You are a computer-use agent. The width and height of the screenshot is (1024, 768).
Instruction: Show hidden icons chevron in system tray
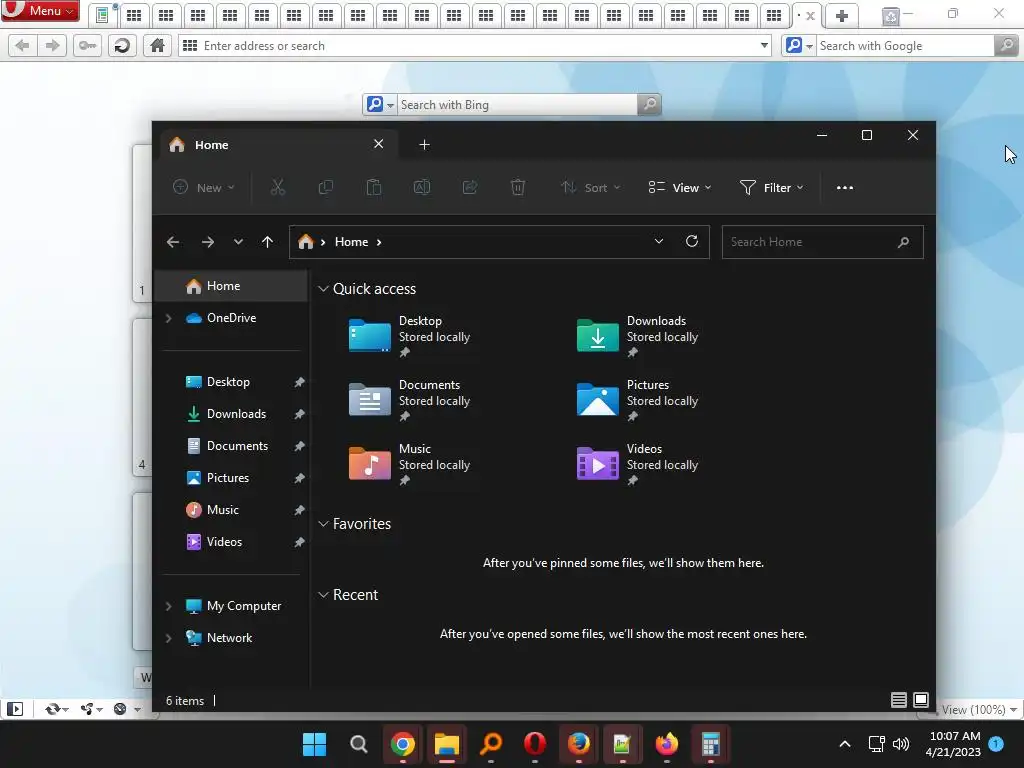pos(844,744)
